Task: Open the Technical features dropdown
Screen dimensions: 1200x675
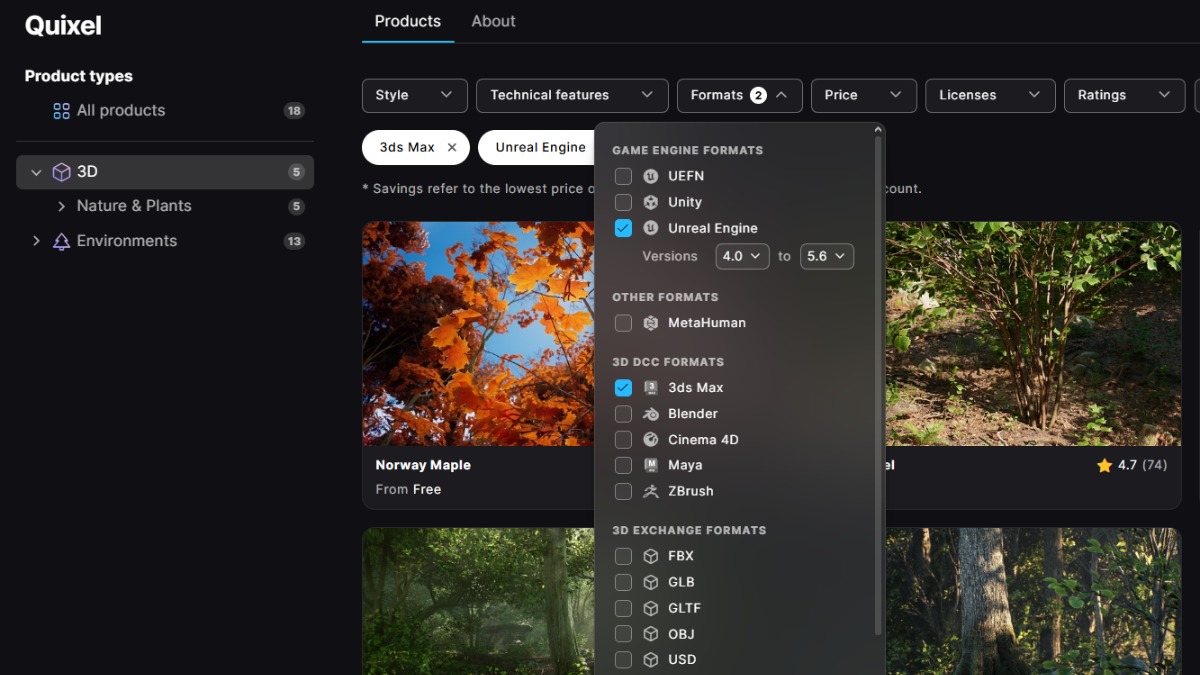Action: click(x=573, y=95)
